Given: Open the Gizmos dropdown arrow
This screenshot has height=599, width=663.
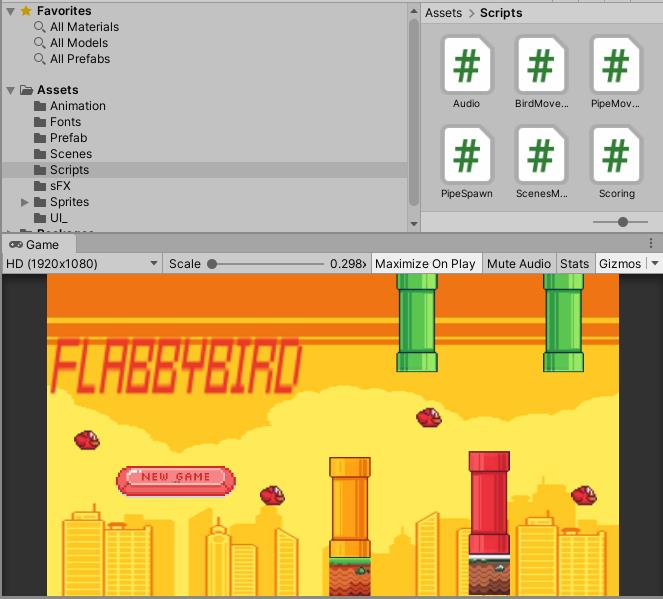Looking at the screenshot, I should click(655, 263).
